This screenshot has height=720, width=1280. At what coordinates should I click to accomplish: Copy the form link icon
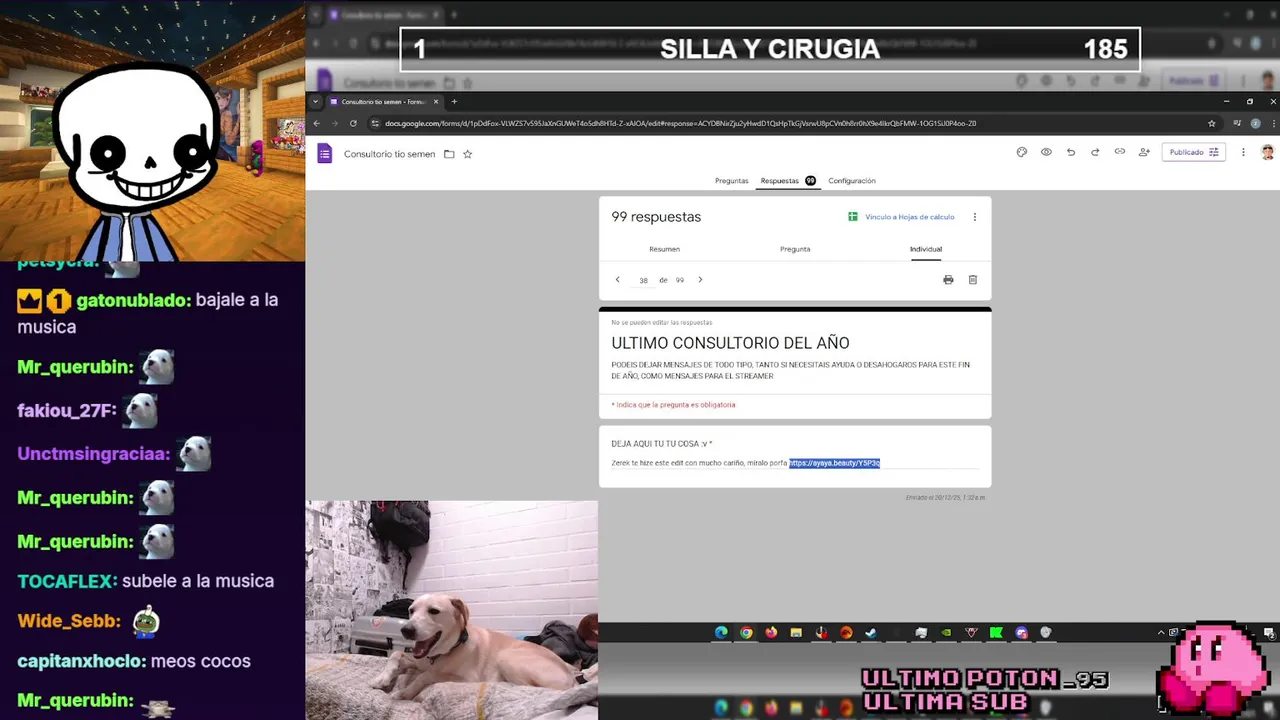[1120, 152]
